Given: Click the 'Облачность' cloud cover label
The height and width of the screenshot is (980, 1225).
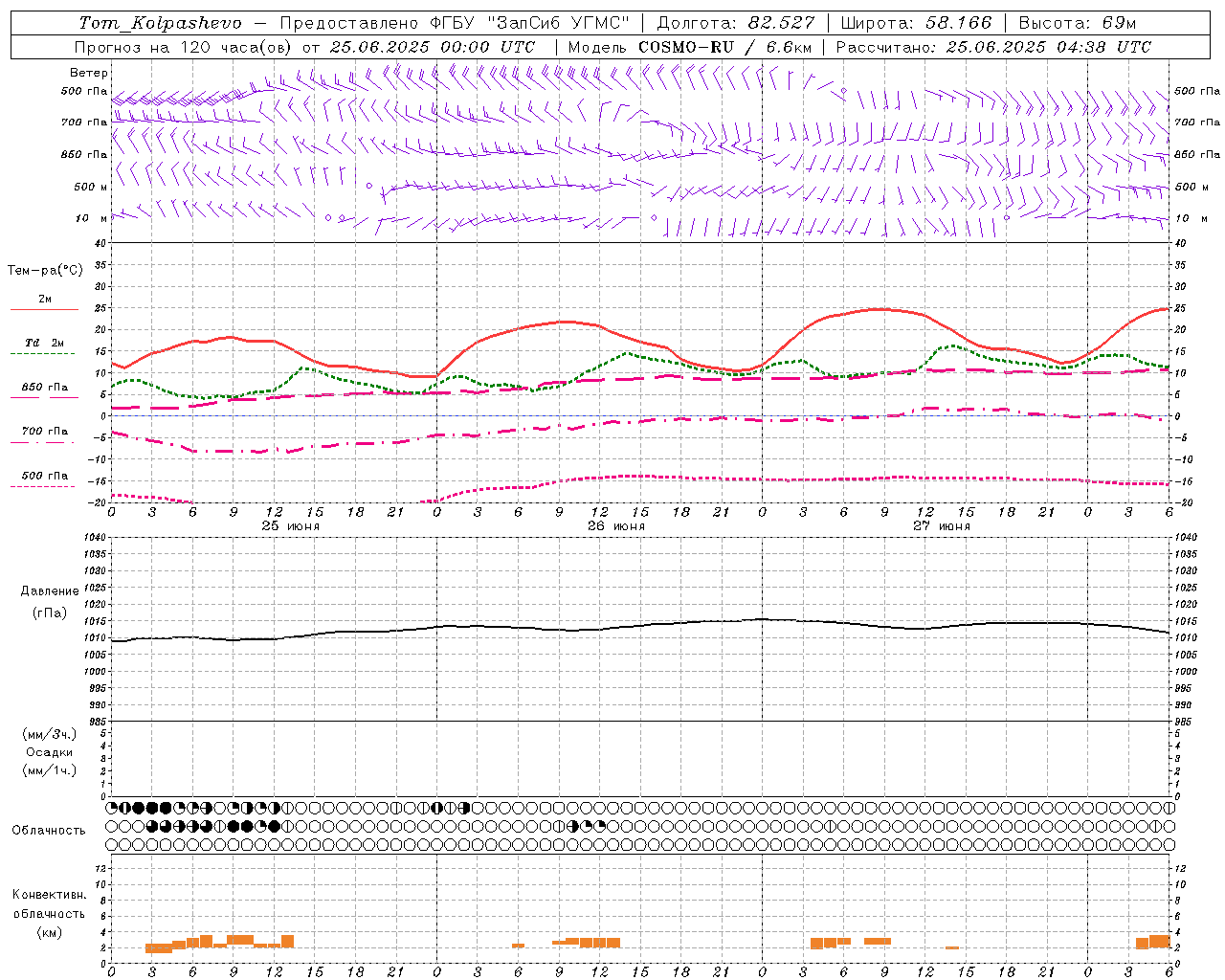Looking at the screenshot, I should coord(49,830).
